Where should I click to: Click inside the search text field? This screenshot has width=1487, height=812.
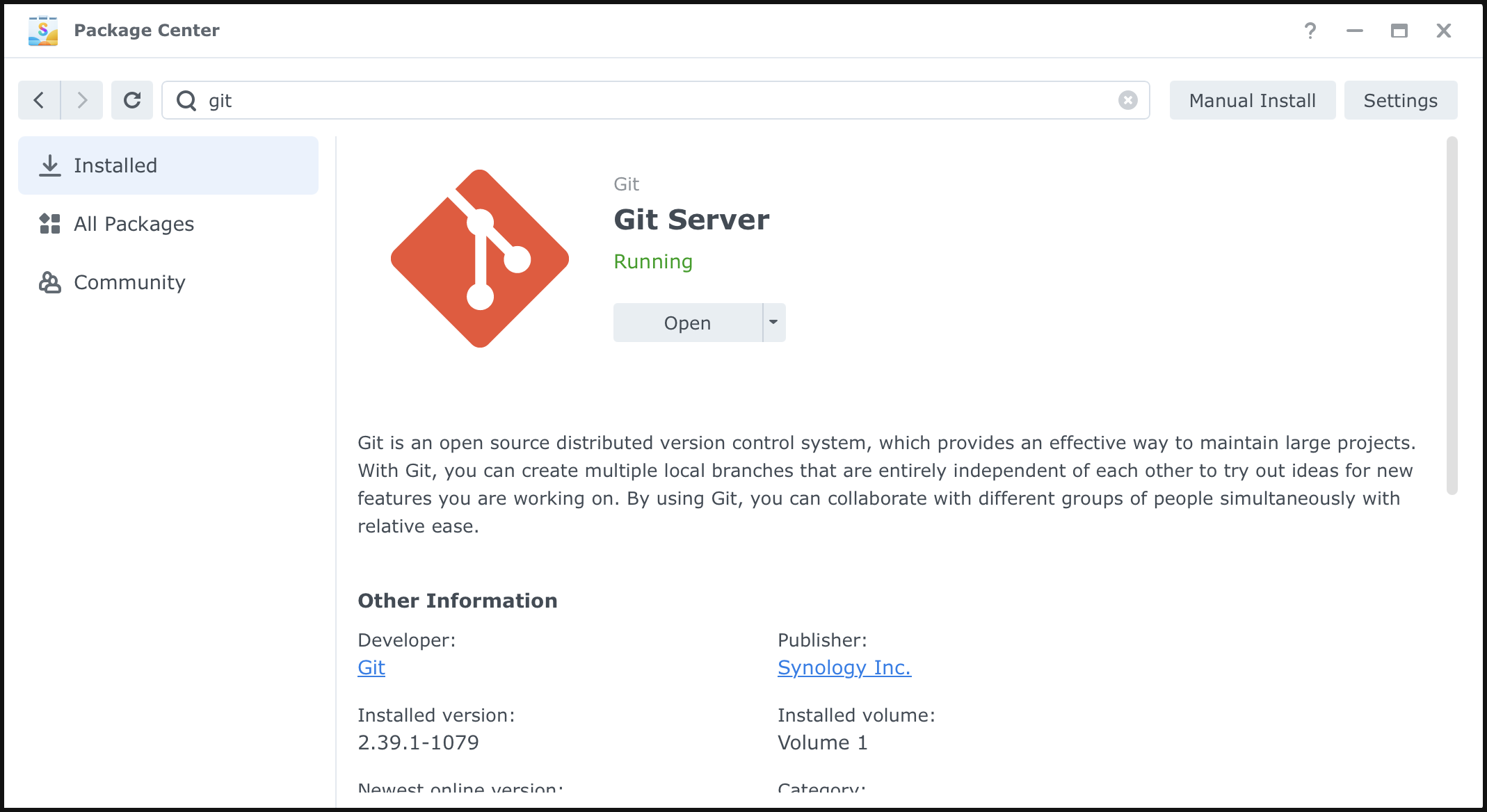(x=654, y=101)
